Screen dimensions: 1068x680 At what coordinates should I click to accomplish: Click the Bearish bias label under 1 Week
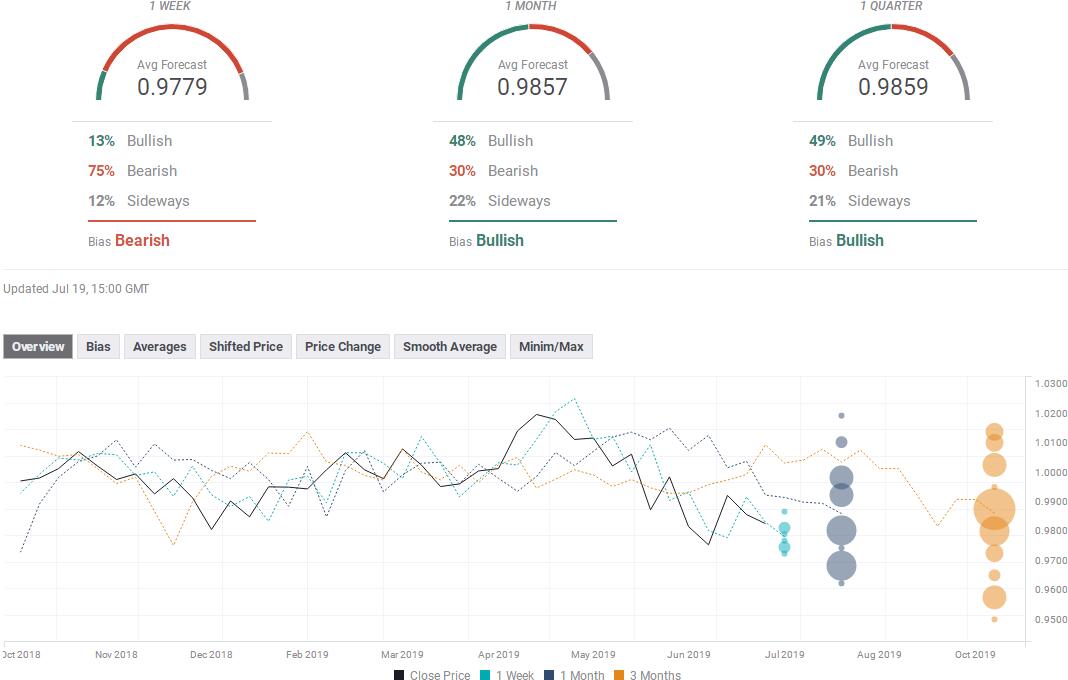(142, 241)
